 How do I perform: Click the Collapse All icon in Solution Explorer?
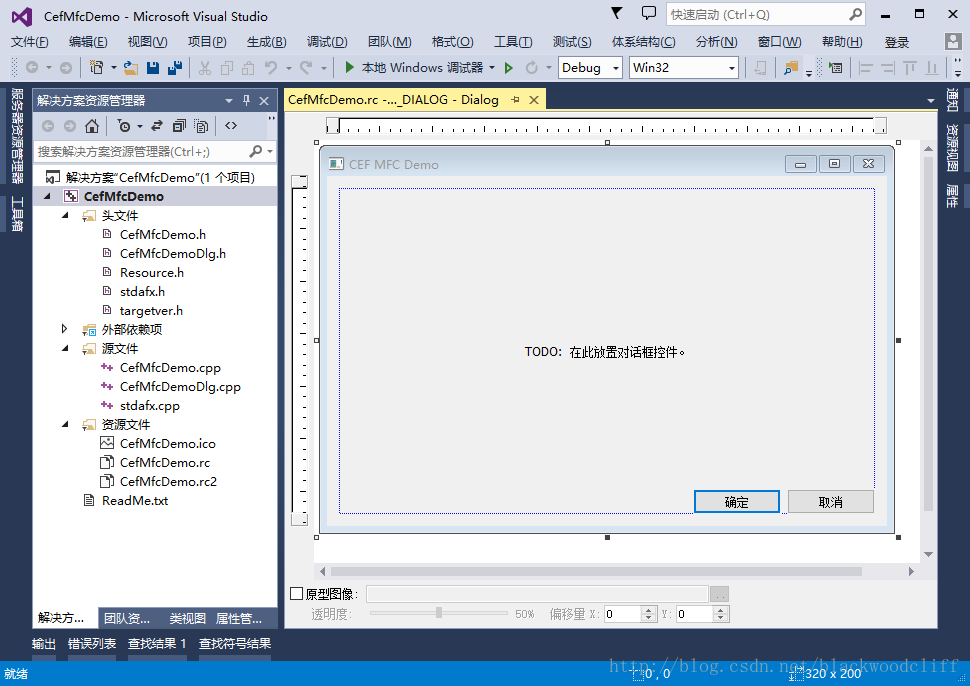tap(179, 126)
